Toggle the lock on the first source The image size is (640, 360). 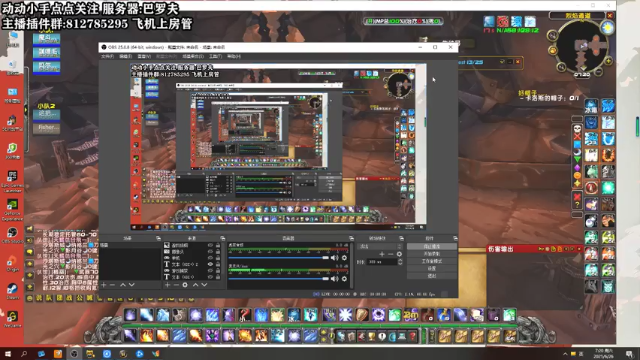click(x=218, y=245)
